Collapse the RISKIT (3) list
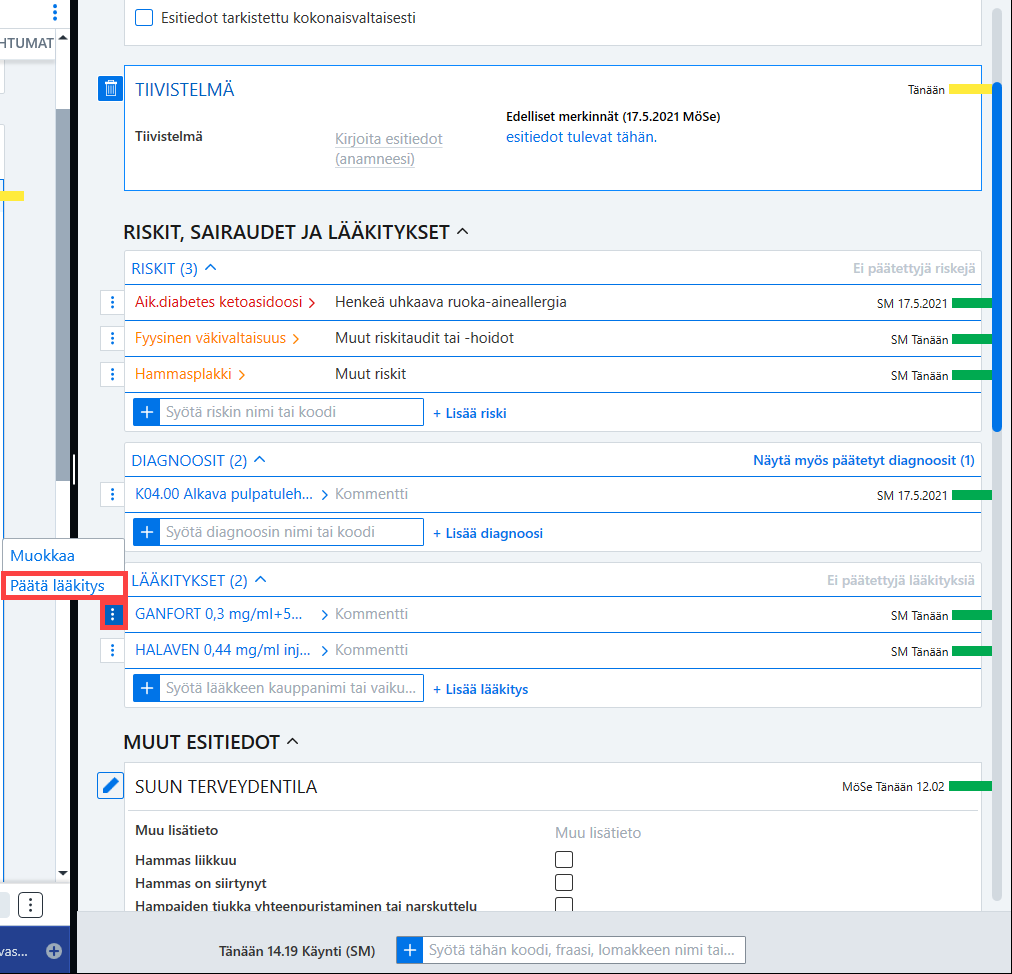Screen dimensions: 1012x974 [x=210, y=268]
